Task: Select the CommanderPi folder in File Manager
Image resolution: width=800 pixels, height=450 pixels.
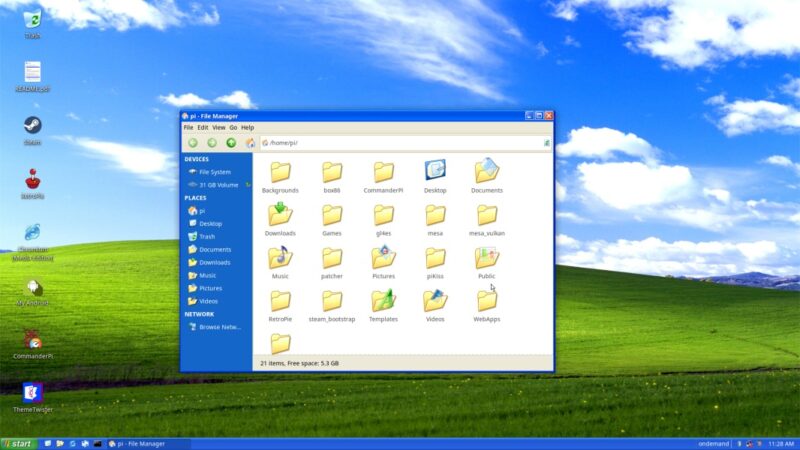Action: point(383,177)
